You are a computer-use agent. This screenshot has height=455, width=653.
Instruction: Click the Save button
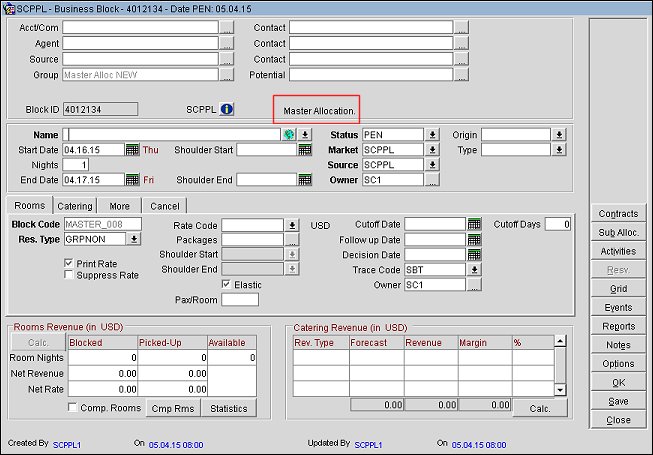(618, 401)
